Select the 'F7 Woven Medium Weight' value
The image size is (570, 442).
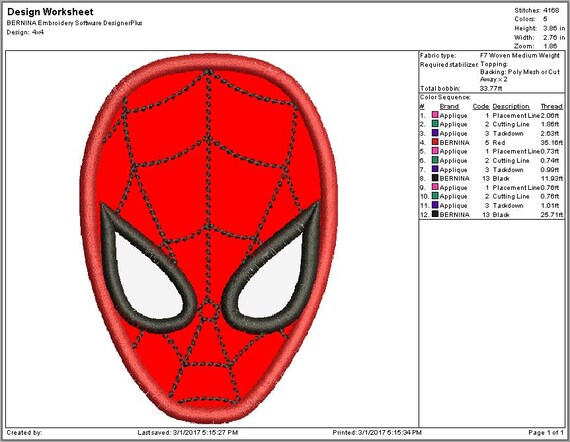pyautogui.click(x=520, y=56)
